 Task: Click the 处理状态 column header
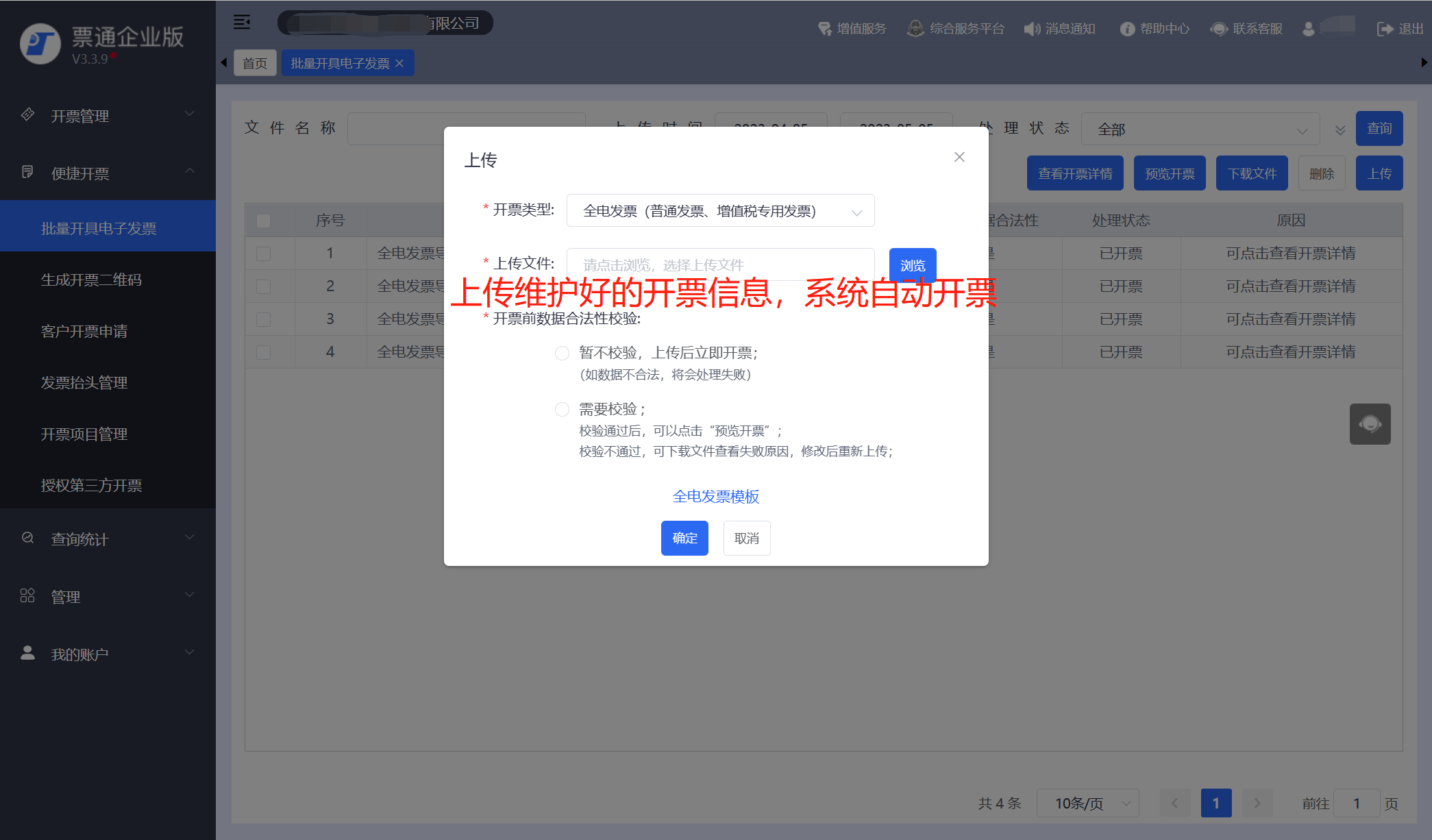[x=1121, y=221]
